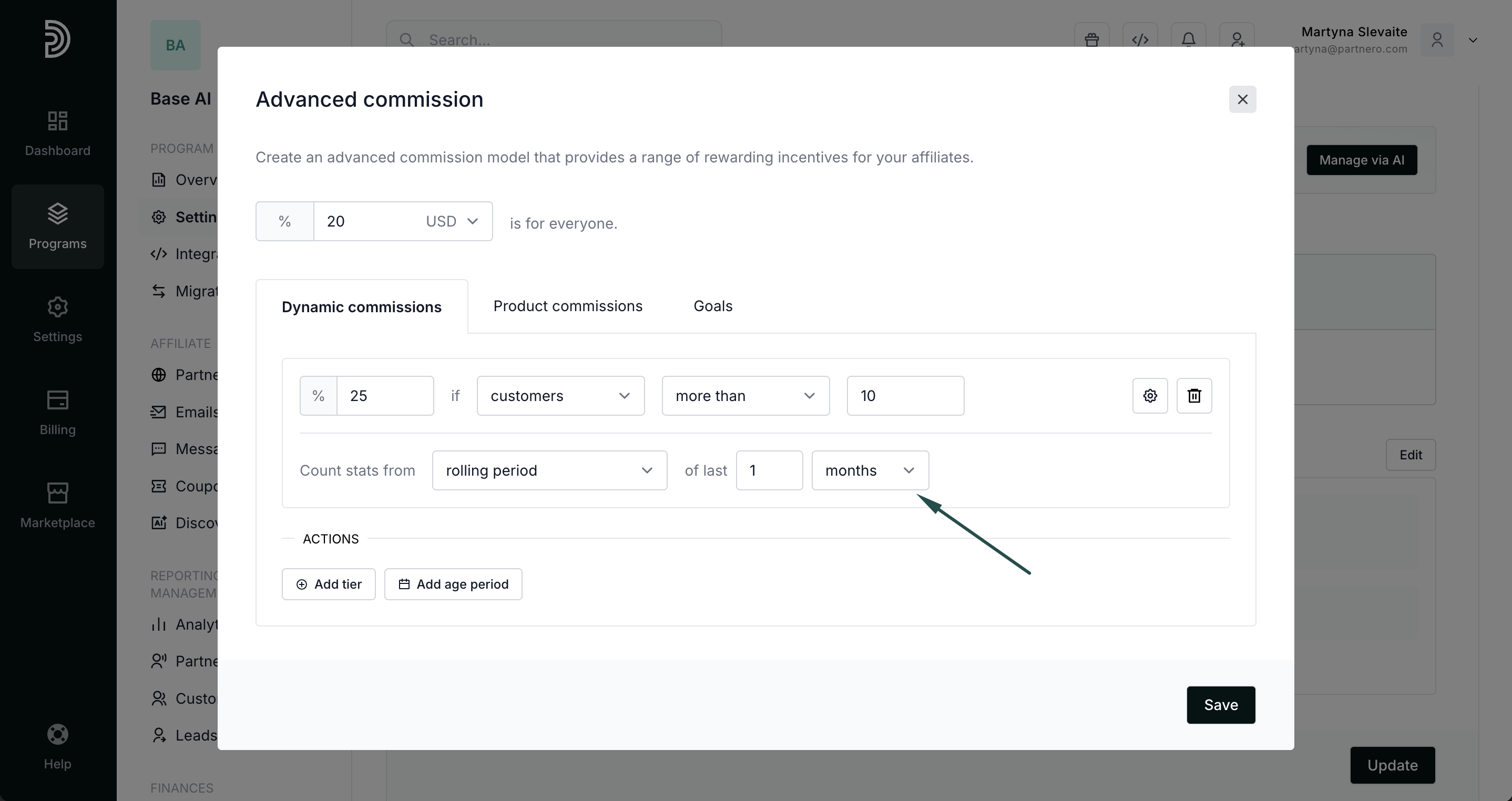The image size is (1512, 801).
Task: Open the customers condition dropdown
Action: 560,396
